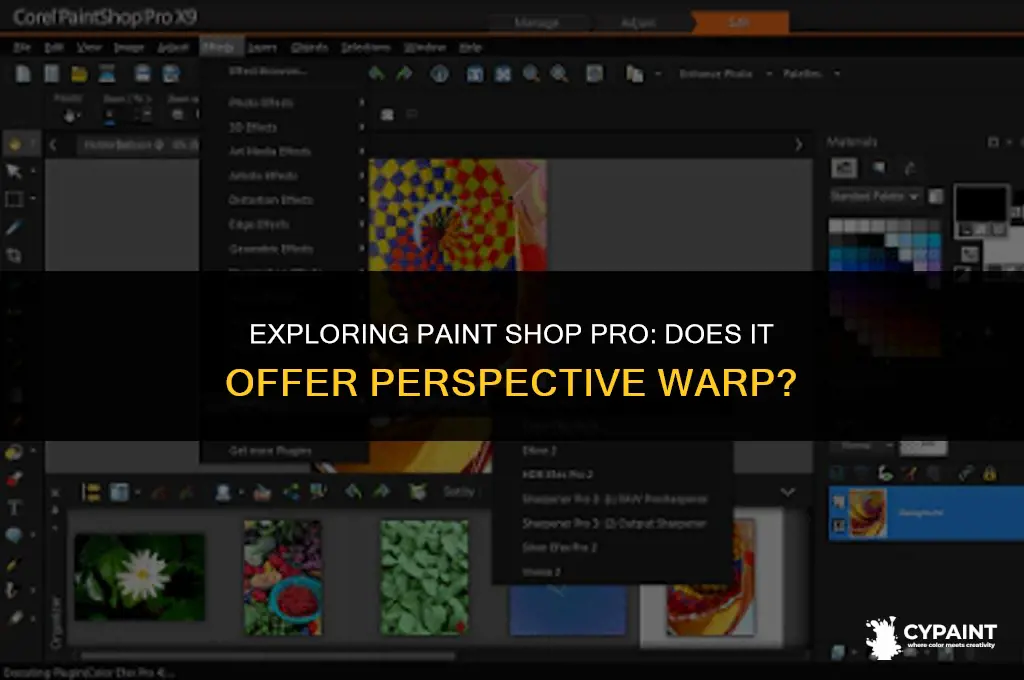Switch to the Adjust tab

[x=637, y=23]
